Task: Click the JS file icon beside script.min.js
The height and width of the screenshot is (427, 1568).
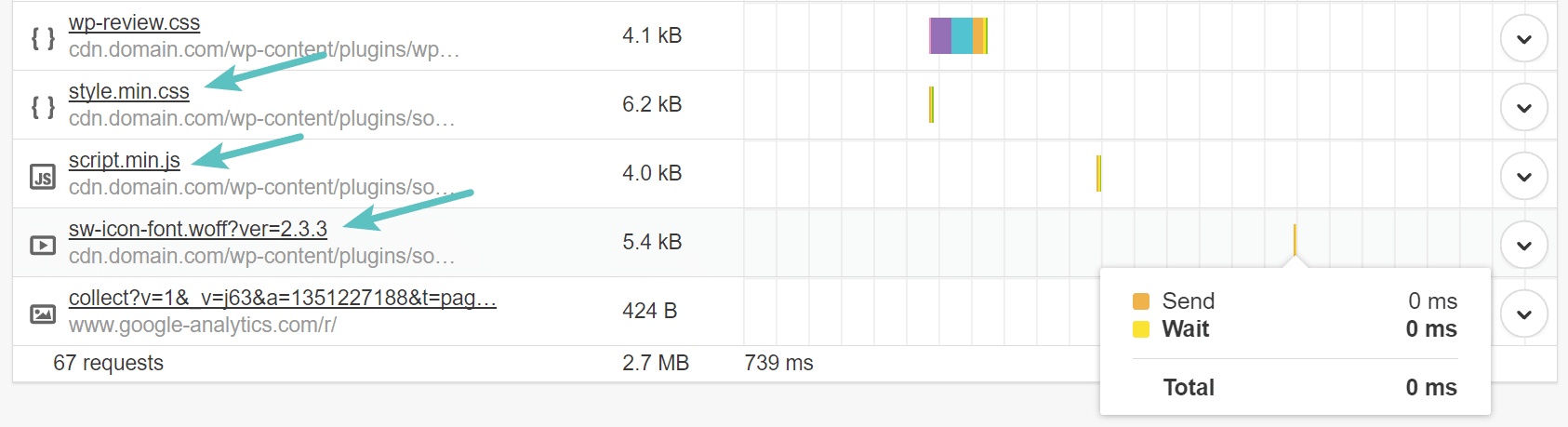Action: 43,176
